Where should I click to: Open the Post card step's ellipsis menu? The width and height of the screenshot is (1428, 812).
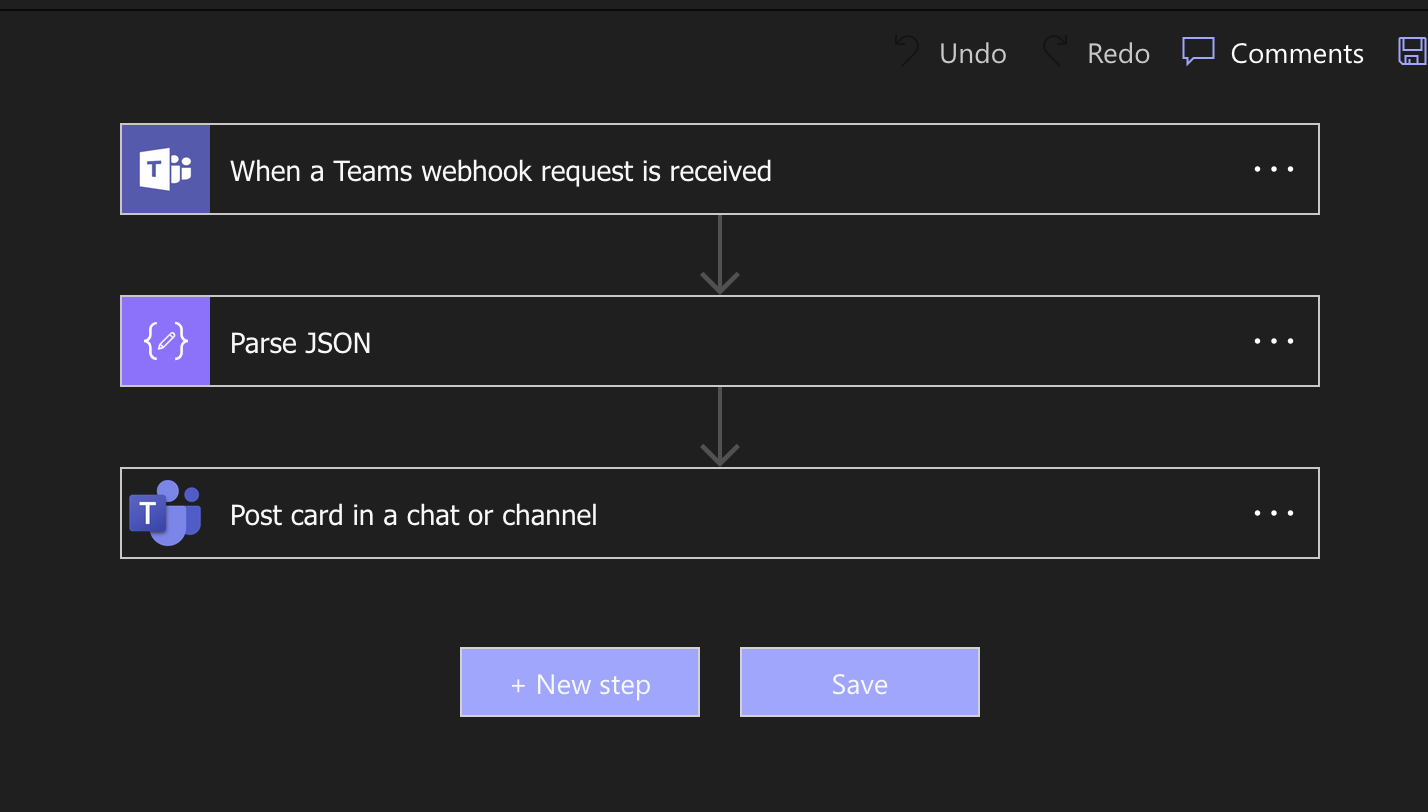[1274, 513]
